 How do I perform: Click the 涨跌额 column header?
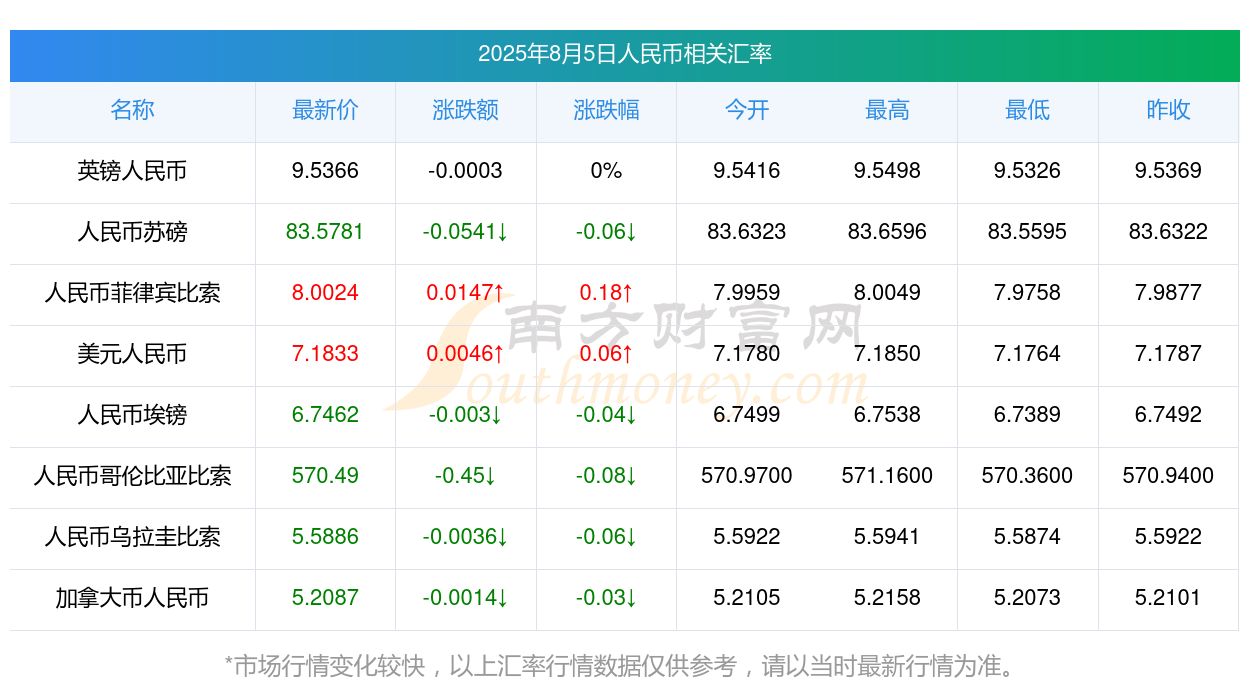click(x=466, y=110)
